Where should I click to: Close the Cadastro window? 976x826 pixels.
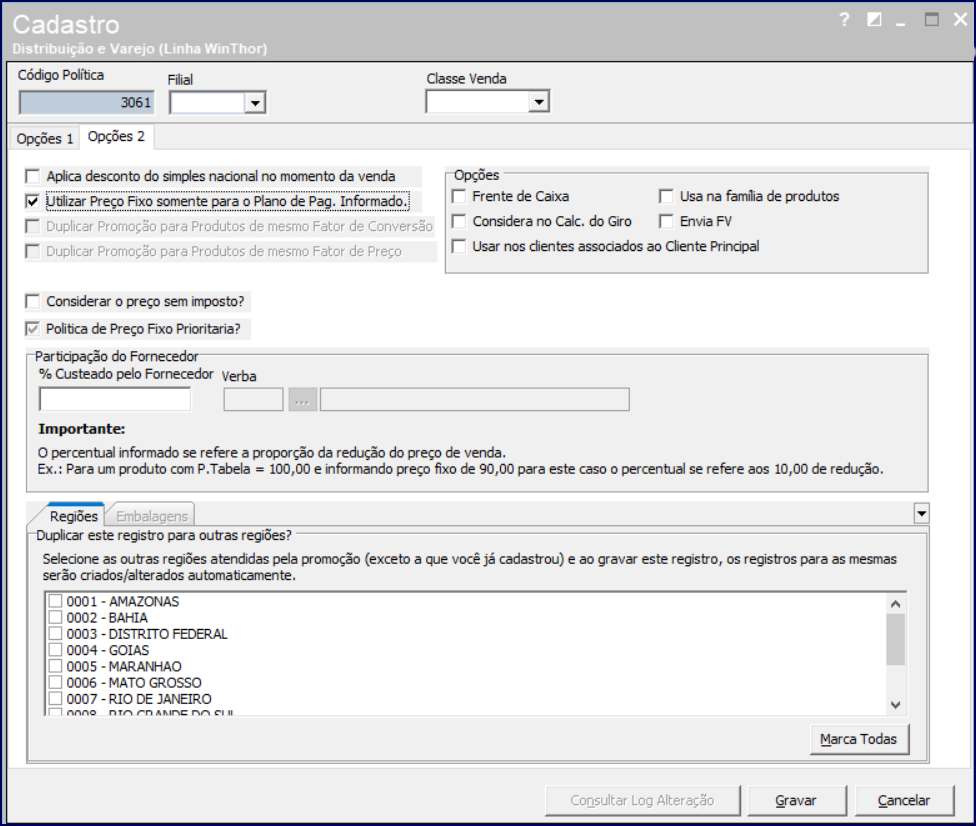click(x=960, y=20)
